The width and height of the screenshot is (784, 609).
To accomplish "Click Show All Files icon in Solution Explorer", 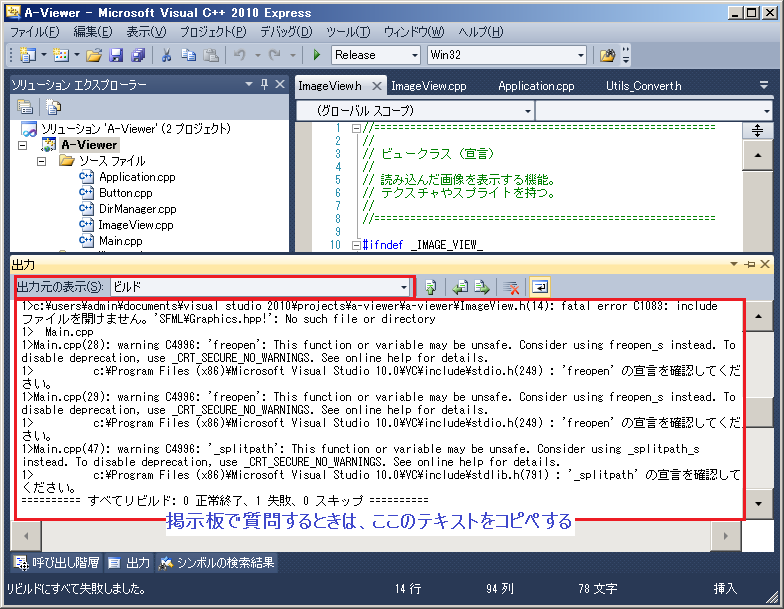I will (x=53, y=107).
